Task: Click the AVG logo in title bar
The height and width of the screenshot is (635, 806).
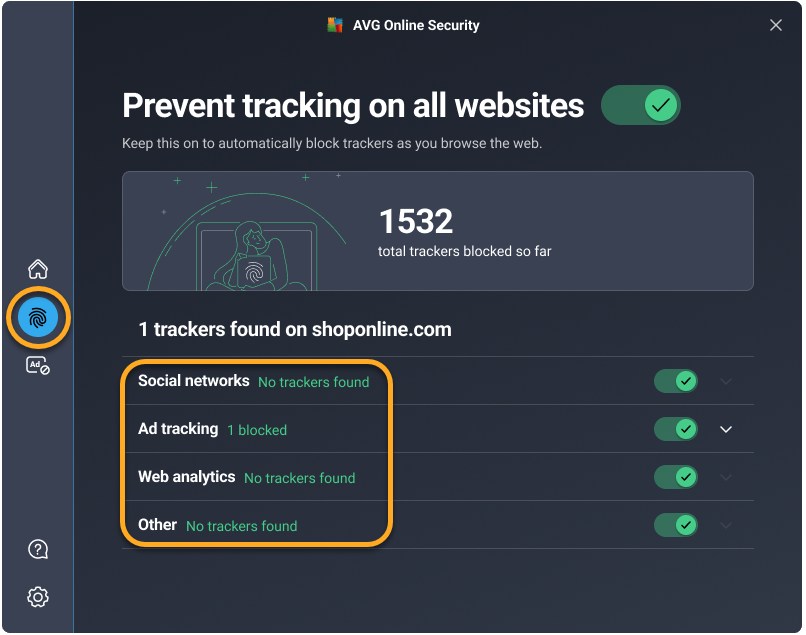Action: [x=335, y=25]
